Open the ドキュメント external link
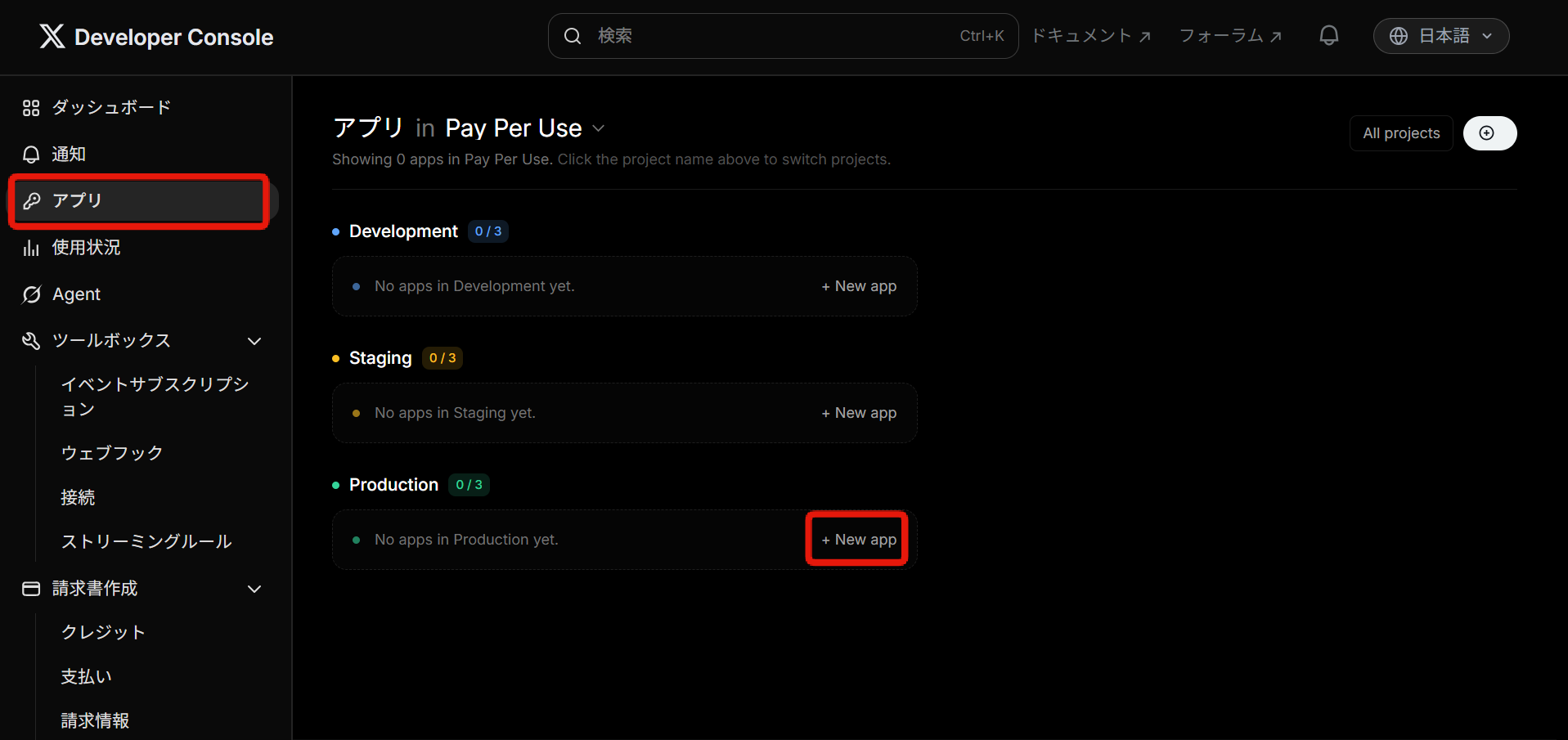1568x740 pixels. (x=1091, y=36)
